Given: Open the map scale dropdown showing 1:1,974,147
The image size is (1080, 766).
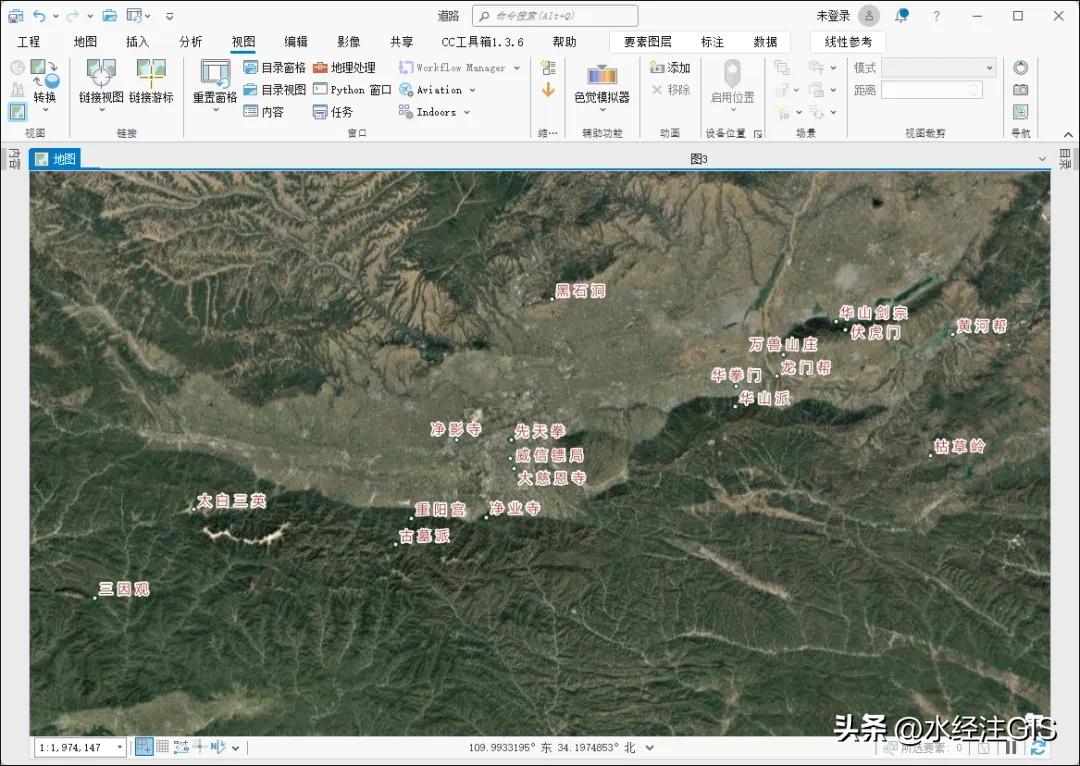Looking at the screenshot, I should tap(120, 746).
